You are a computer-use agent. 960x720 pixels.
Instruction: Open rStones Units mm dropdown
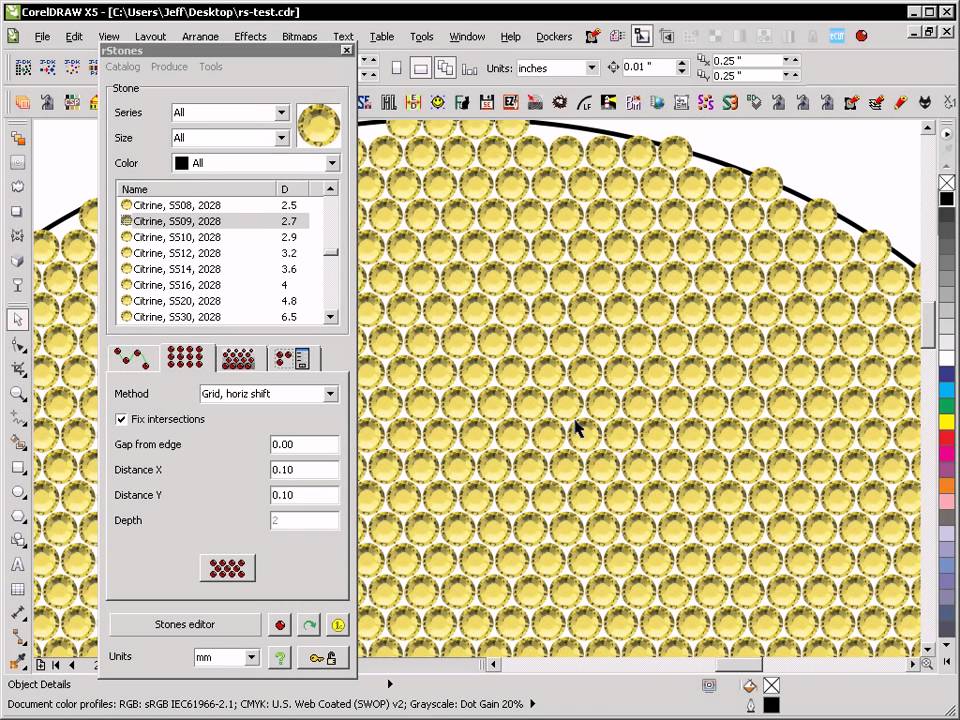252,657
